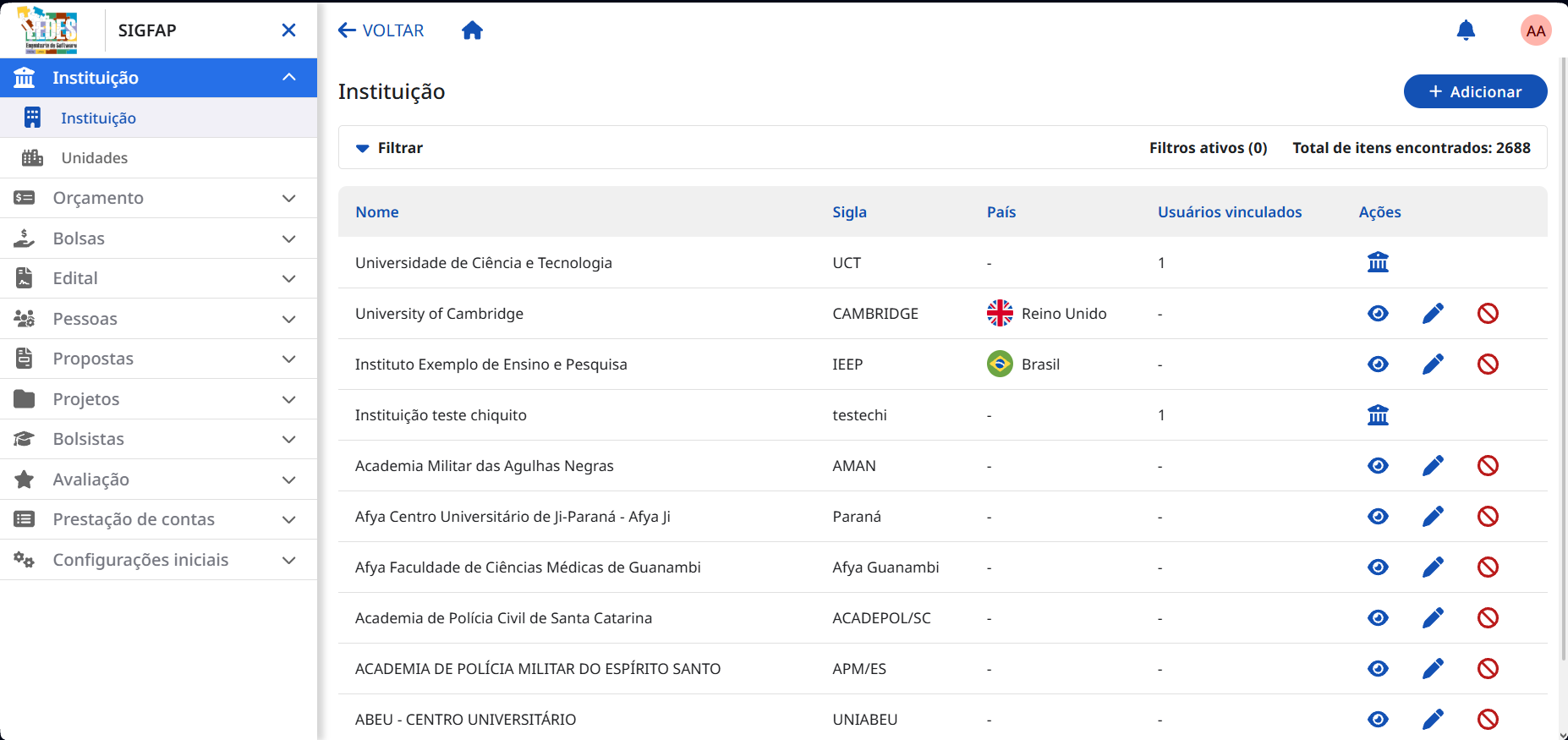
Task: Disable ACADEMIA DE POLÍCIA MILITAR DO ESPÍRITO SANTO
Action: click(1488, 668)
